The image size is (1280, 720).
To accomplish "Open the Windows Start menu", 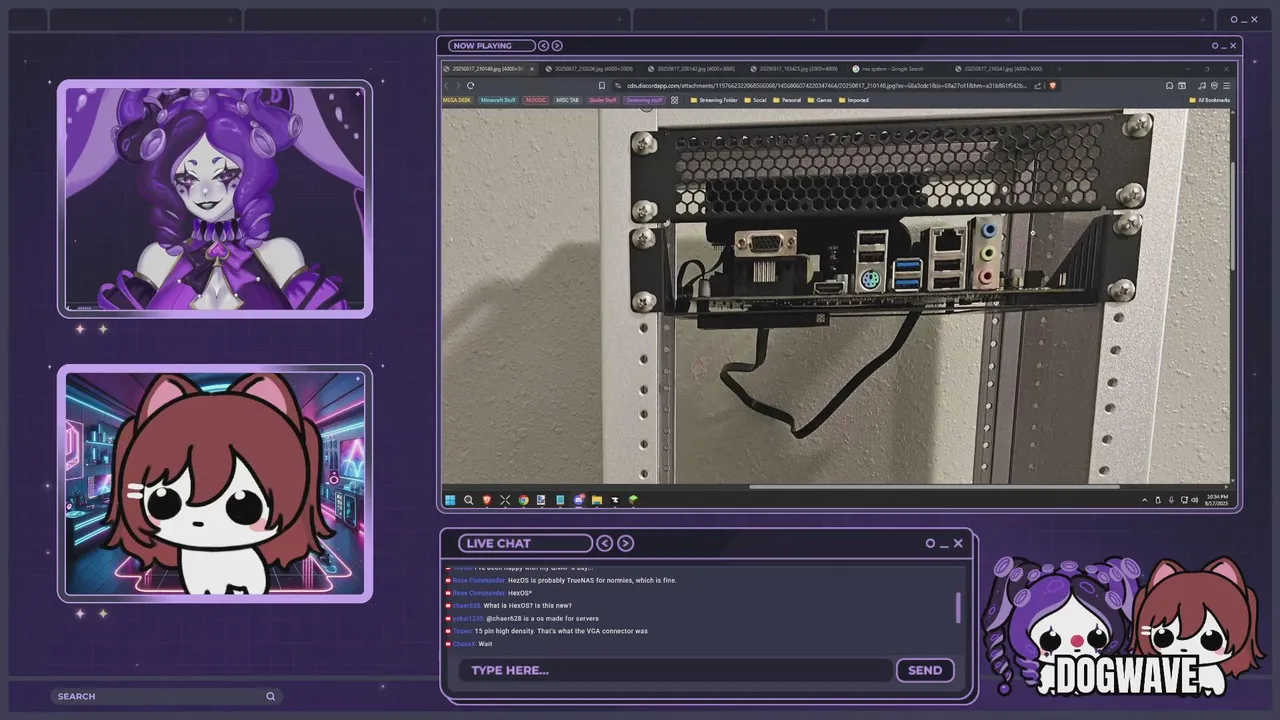I will click(450, 500).
